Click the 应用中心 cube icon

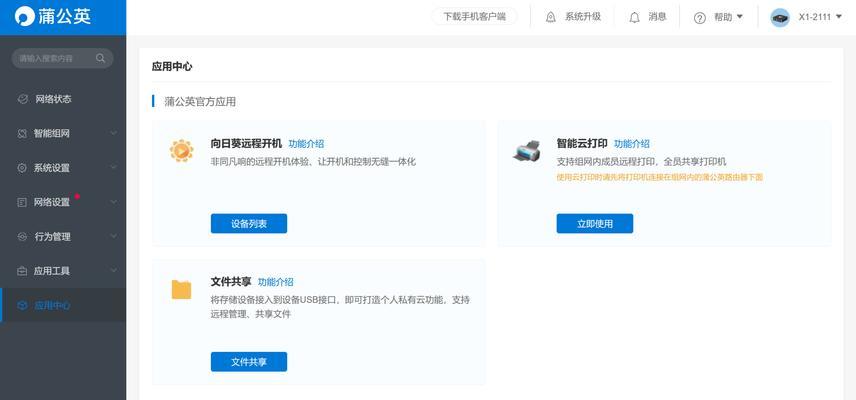click(x=22, y=306)
